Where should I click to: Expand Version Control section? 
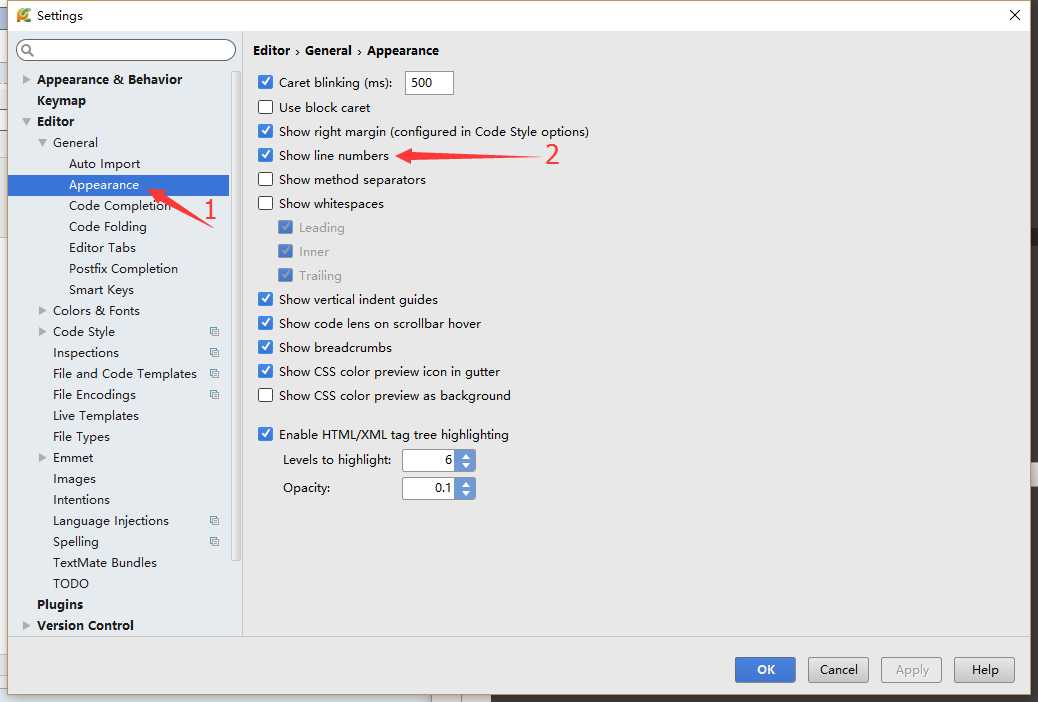pyautogui.click(x=26, y=625)
